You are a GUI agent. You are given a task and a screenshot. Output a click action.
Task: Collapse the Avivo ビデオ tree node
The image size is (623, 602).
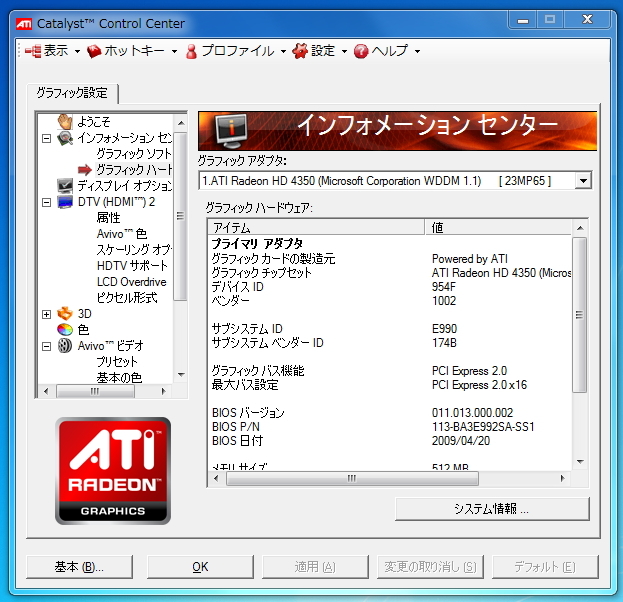point(46,346)
